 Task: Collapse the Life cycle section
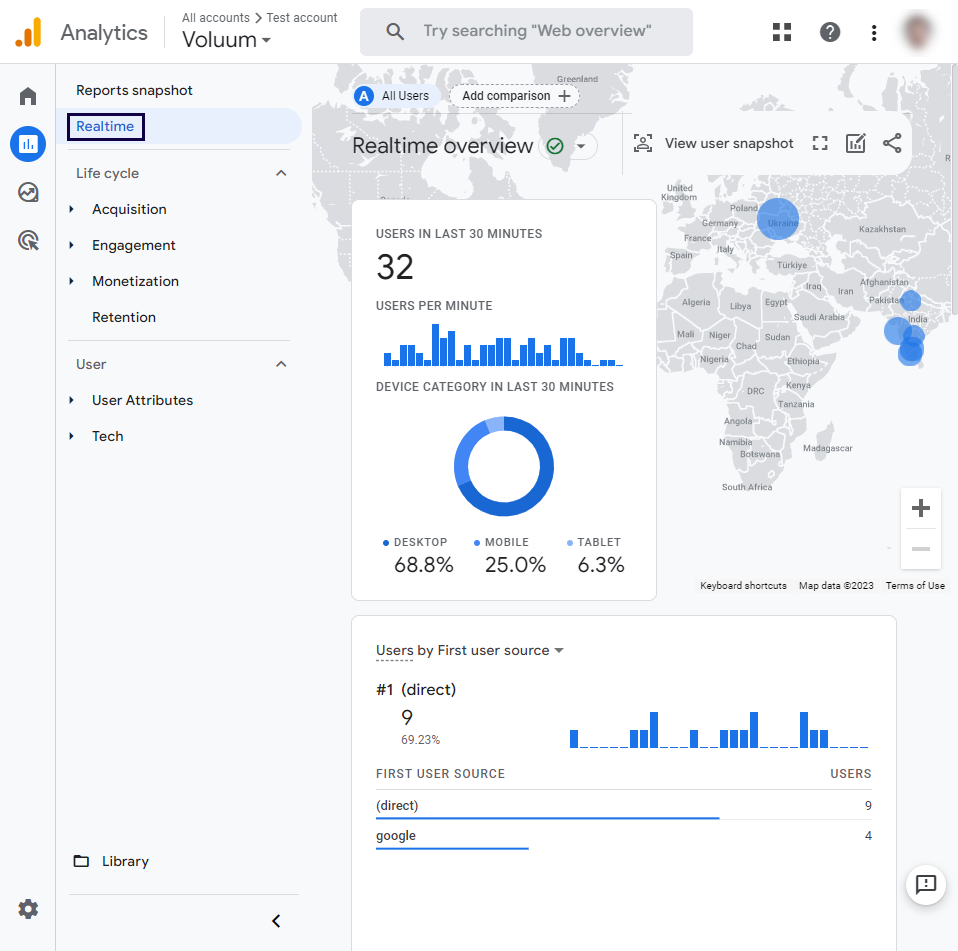pyautogui.click(x=281, y=173)
